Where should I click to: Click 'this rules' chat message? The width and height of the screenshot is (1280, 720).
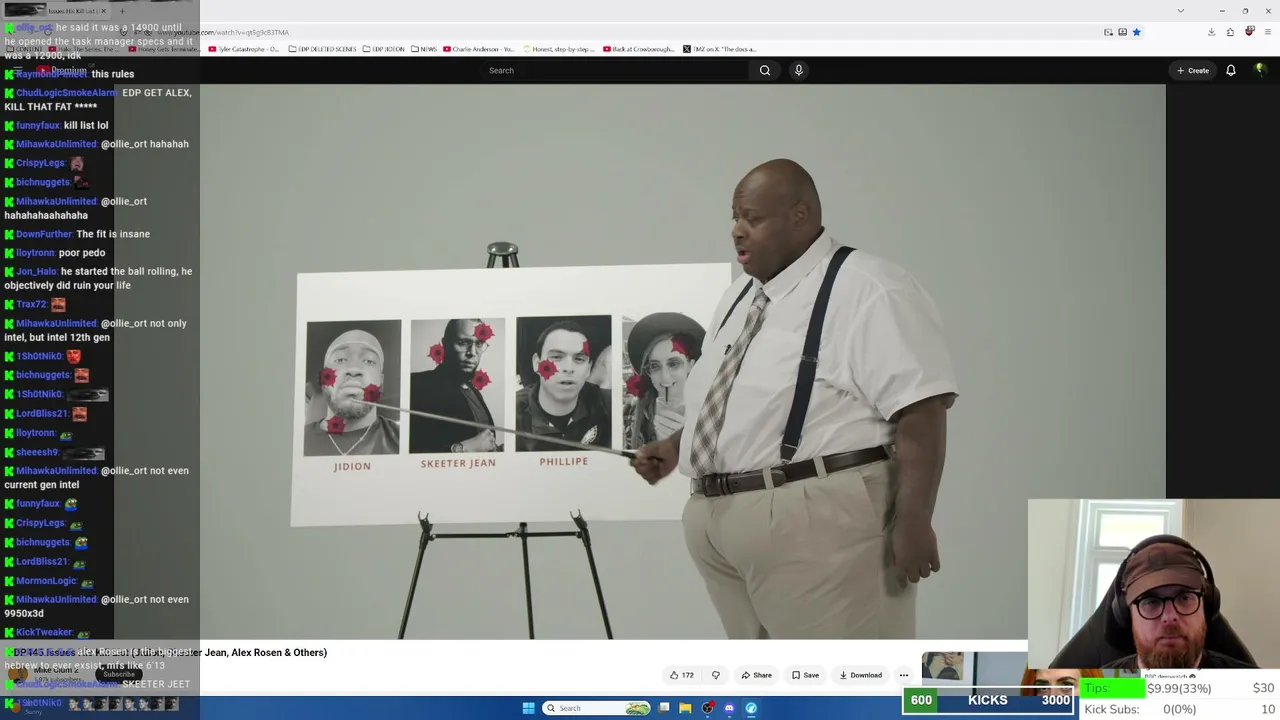click(112, 74)
